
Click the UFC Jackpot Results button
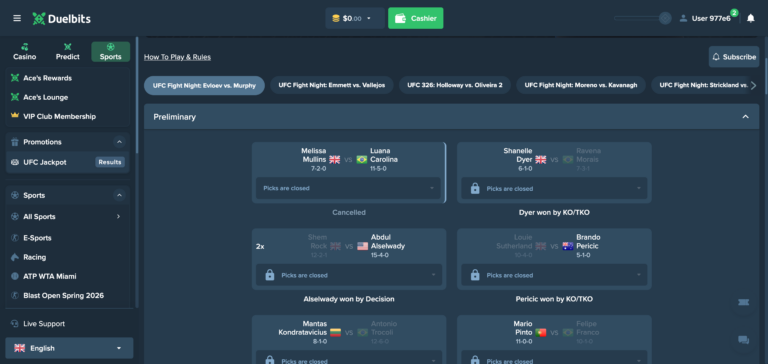tap(110, 162)
